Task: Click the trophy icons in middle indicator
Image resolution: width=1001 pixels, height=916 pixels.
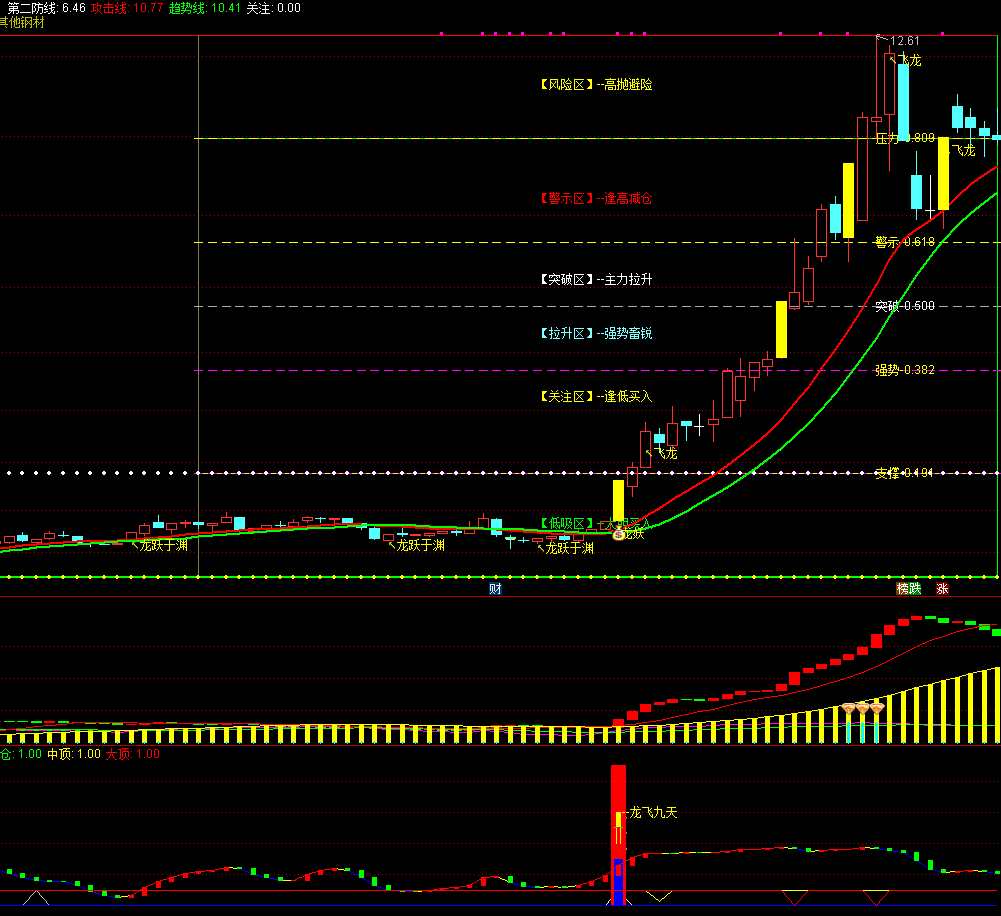Action: point(863,708)
